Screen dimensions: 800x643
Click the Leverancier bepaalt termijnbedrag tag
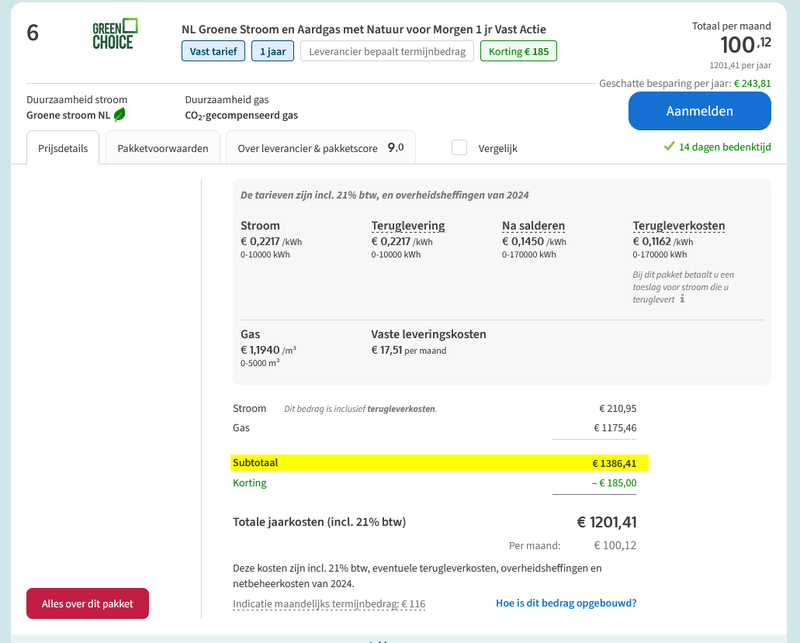pos(387,51)
